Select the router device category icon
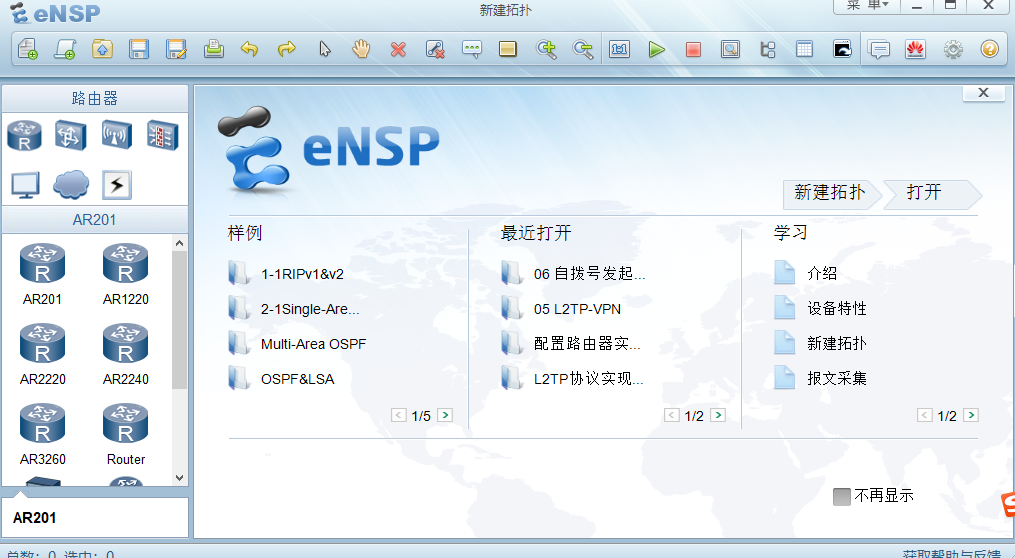The image size is (1015, 558). 25,136
